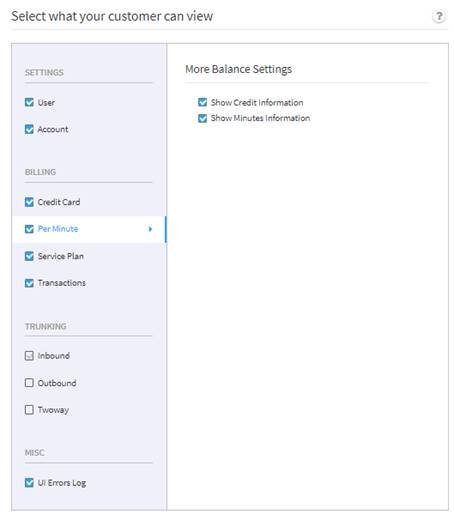Check the Twoway checkbox
The image size is (454, 520).
tap(29, 410)
